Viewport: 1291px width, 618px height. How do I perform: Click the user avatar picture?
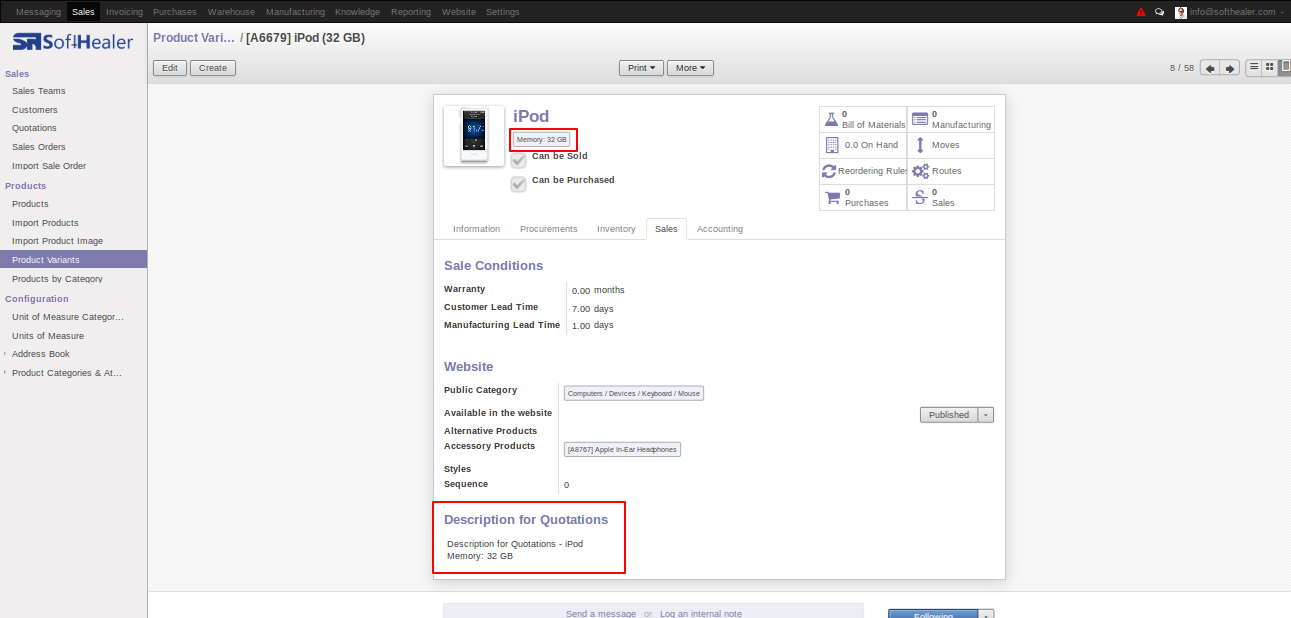click(1181, 12)
